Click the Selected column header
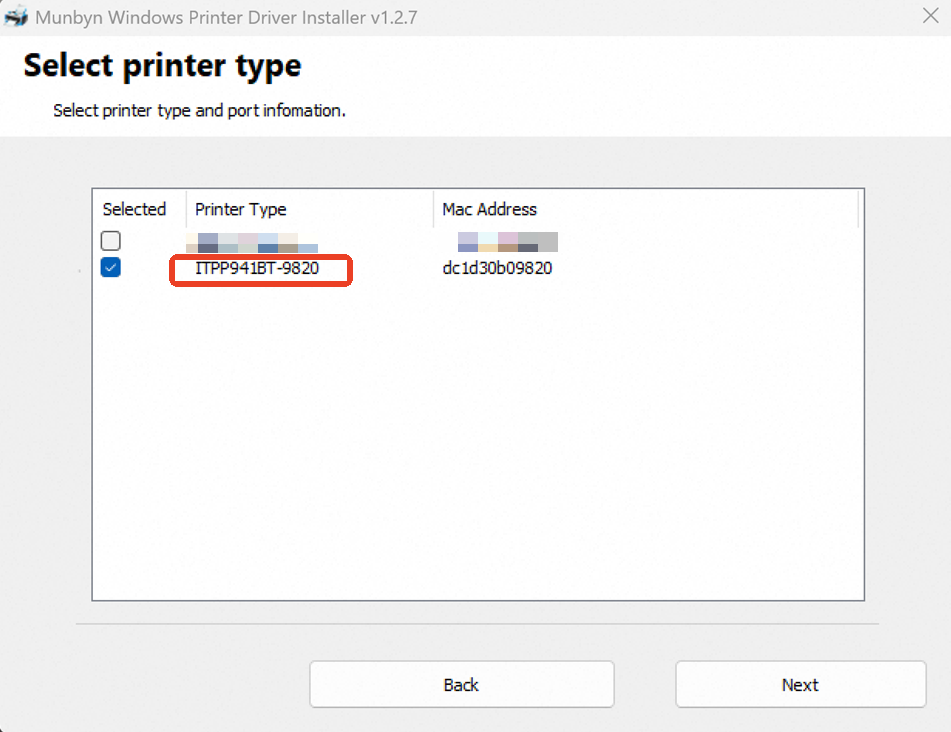The width and height of the screenshot is (951, 732). (134, 209)
